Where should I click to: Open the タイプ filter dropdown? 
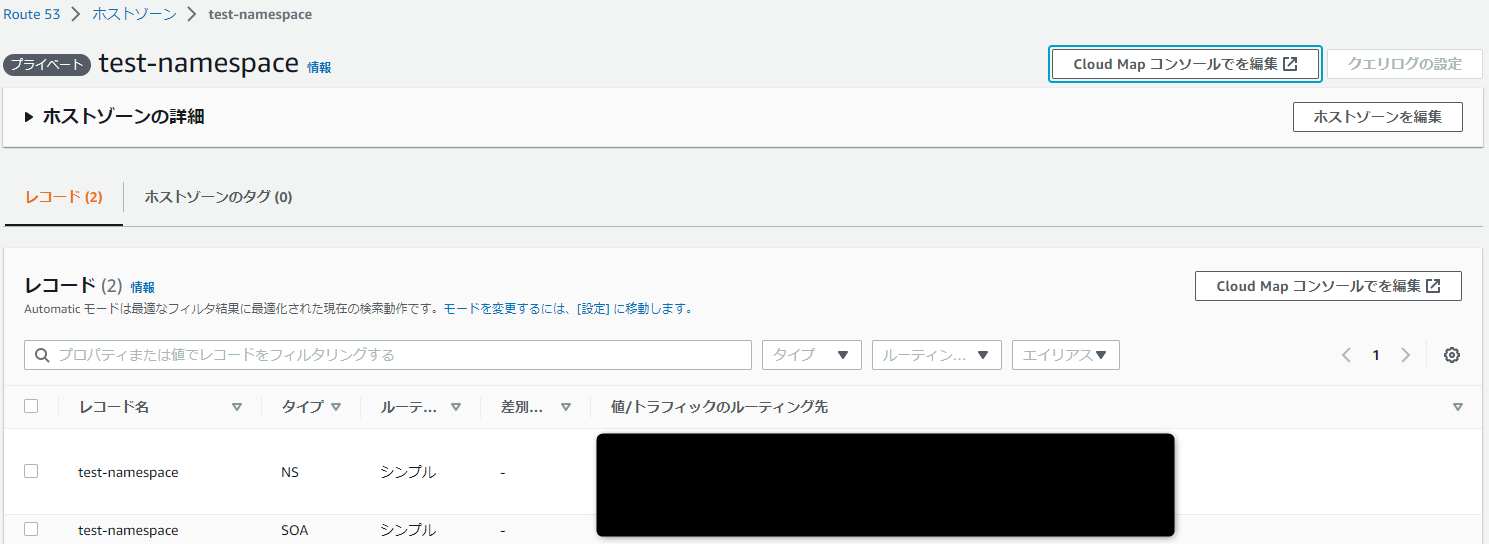click(x=811, y=355)
